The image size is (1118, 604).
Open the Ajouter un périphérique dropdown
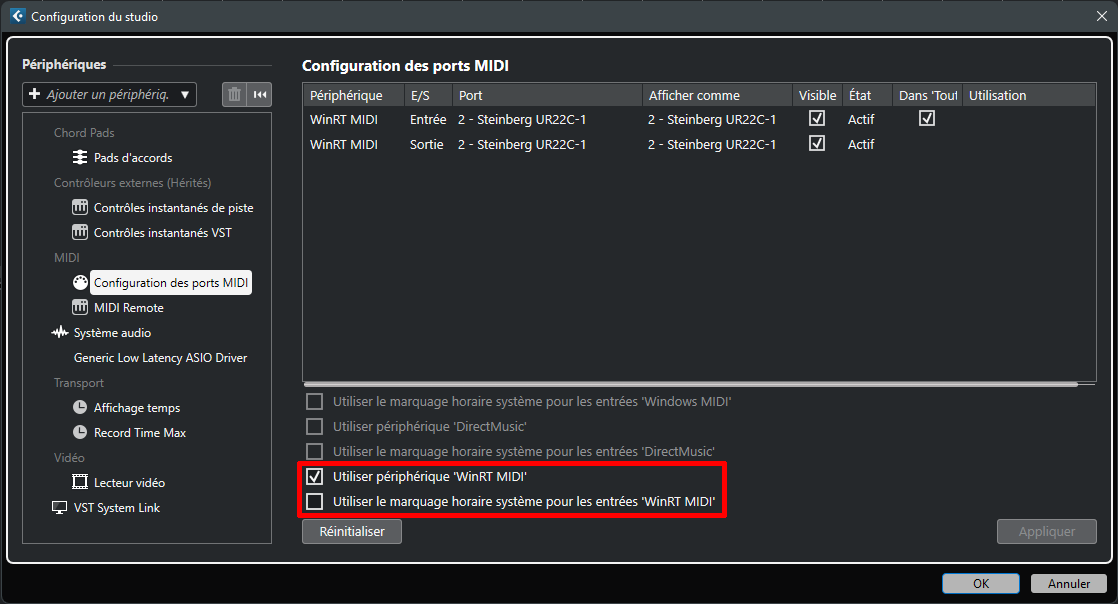[110, 94]
